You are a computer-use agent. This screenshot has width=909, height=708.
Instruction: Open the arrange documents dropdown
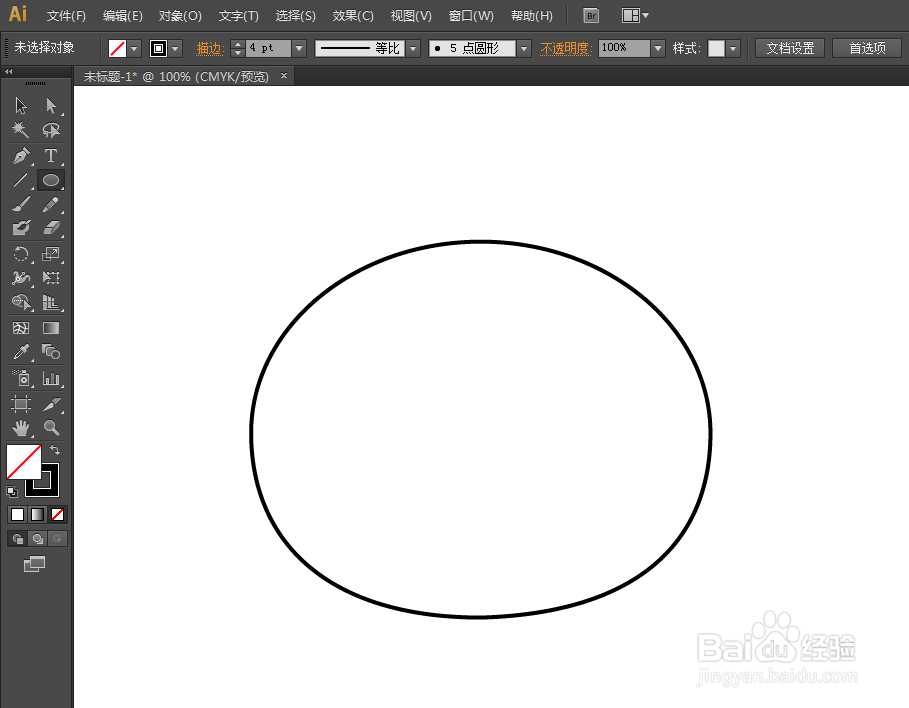click(635, 16)
